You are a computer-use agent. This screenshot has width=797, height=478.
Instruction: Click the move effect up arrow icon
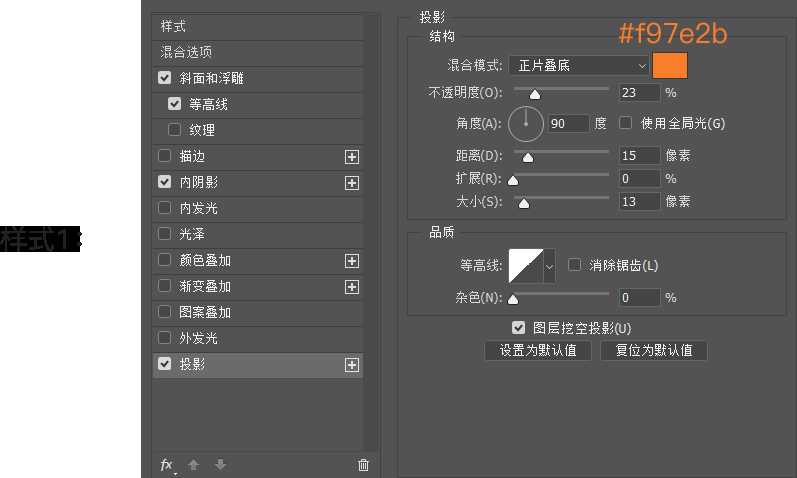[194, 465]
